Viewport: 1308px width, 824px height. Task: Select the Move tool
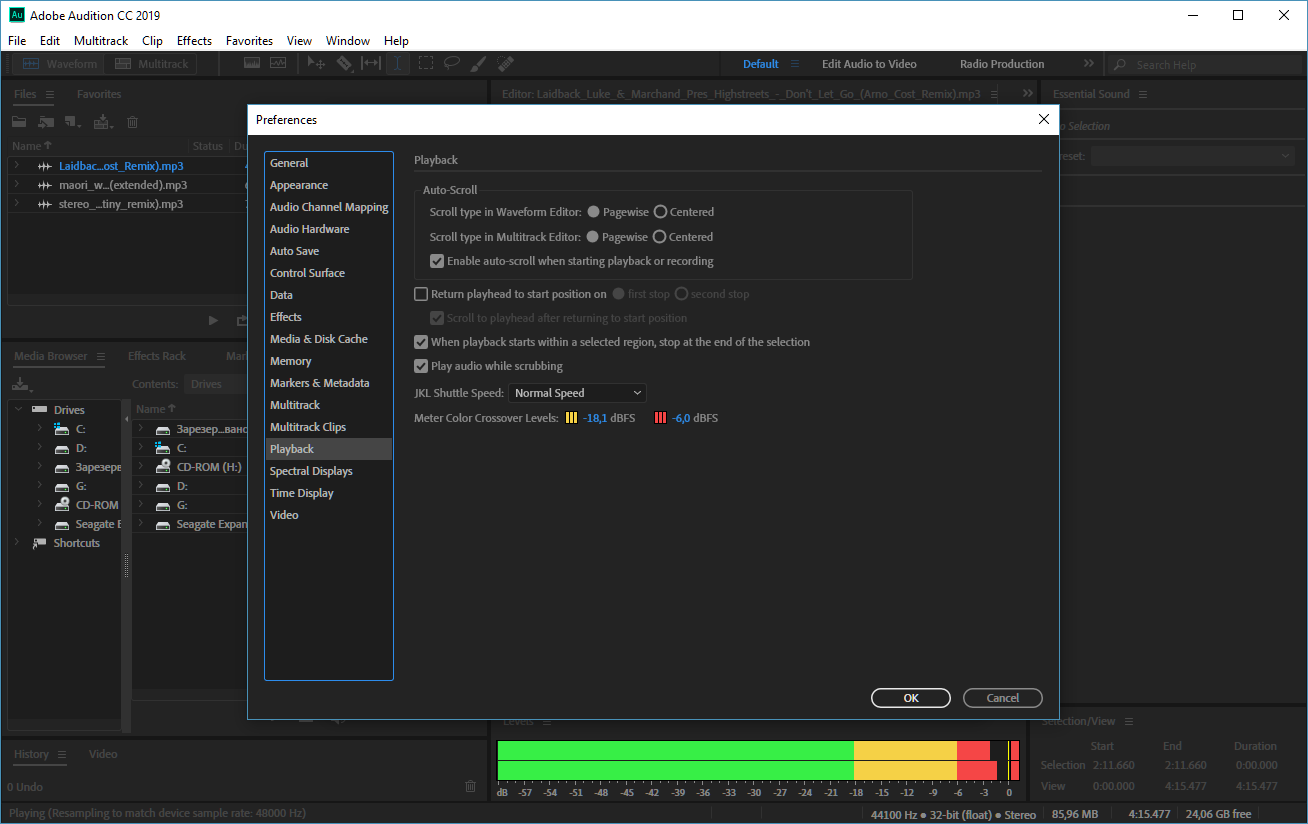pyautogui.click(x=317, y=63)
